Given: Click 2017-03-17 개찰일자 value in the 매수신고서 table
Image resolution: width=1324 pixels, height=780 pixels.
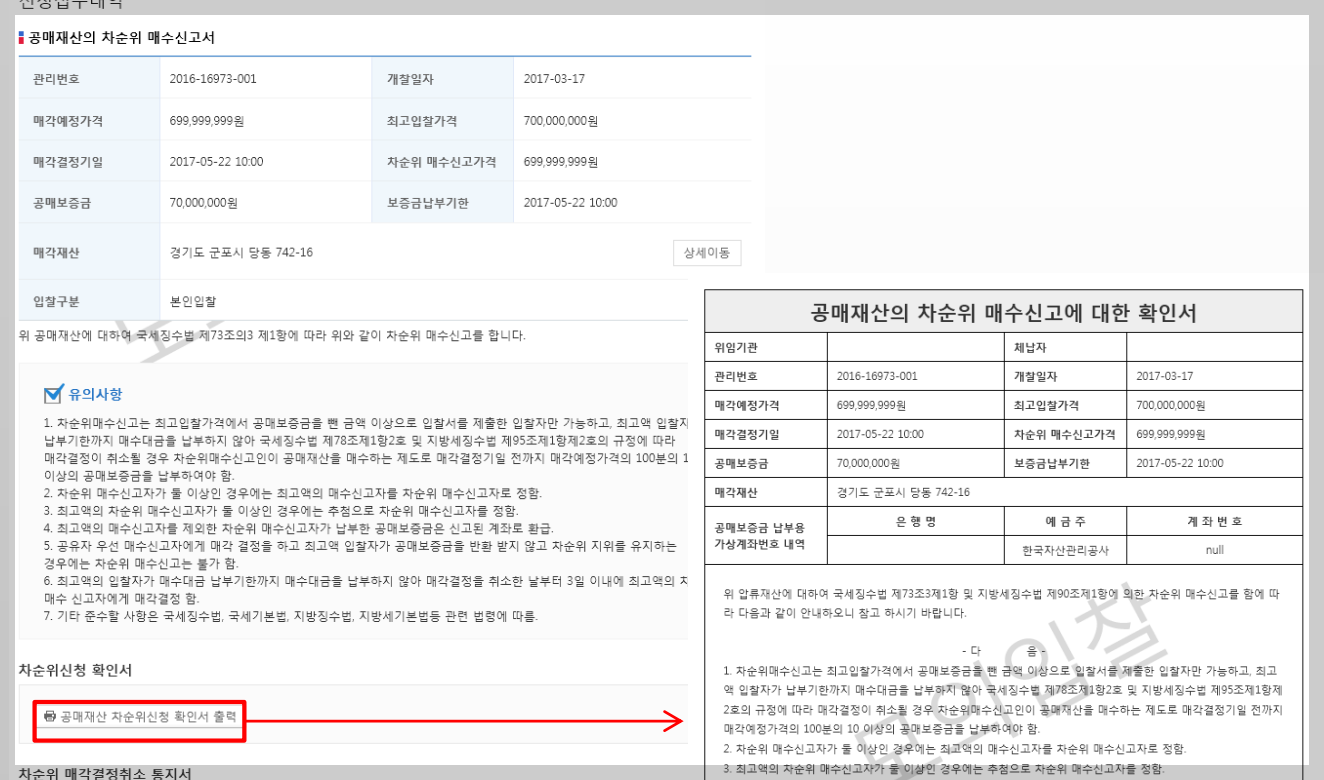Looking at the screenshot, I should 555,78.
